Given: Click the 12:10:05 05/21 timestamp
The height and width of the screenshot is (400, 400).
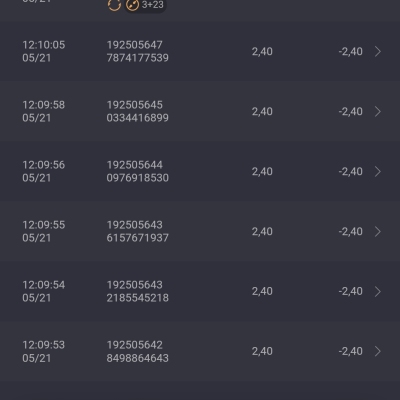Looking at the screenshot, I should [x=44, y=51].
